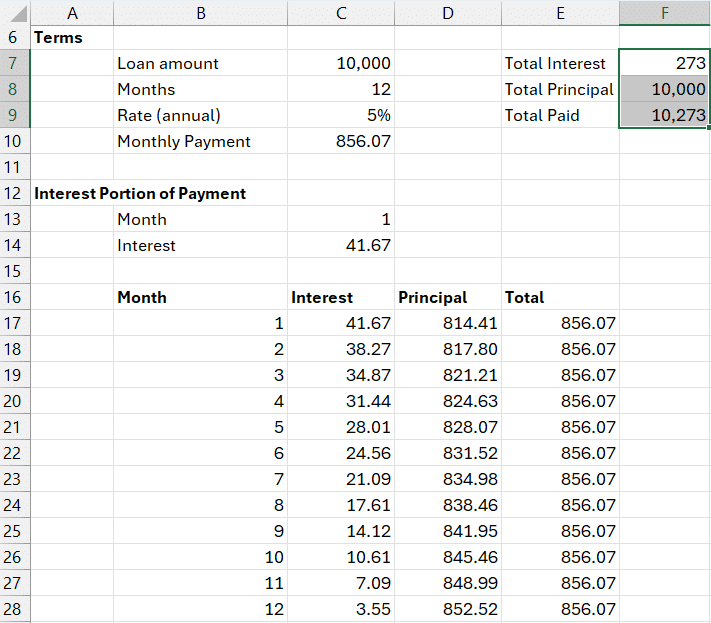Select column A header
The image size is (711, 623).
pos(72,12)
